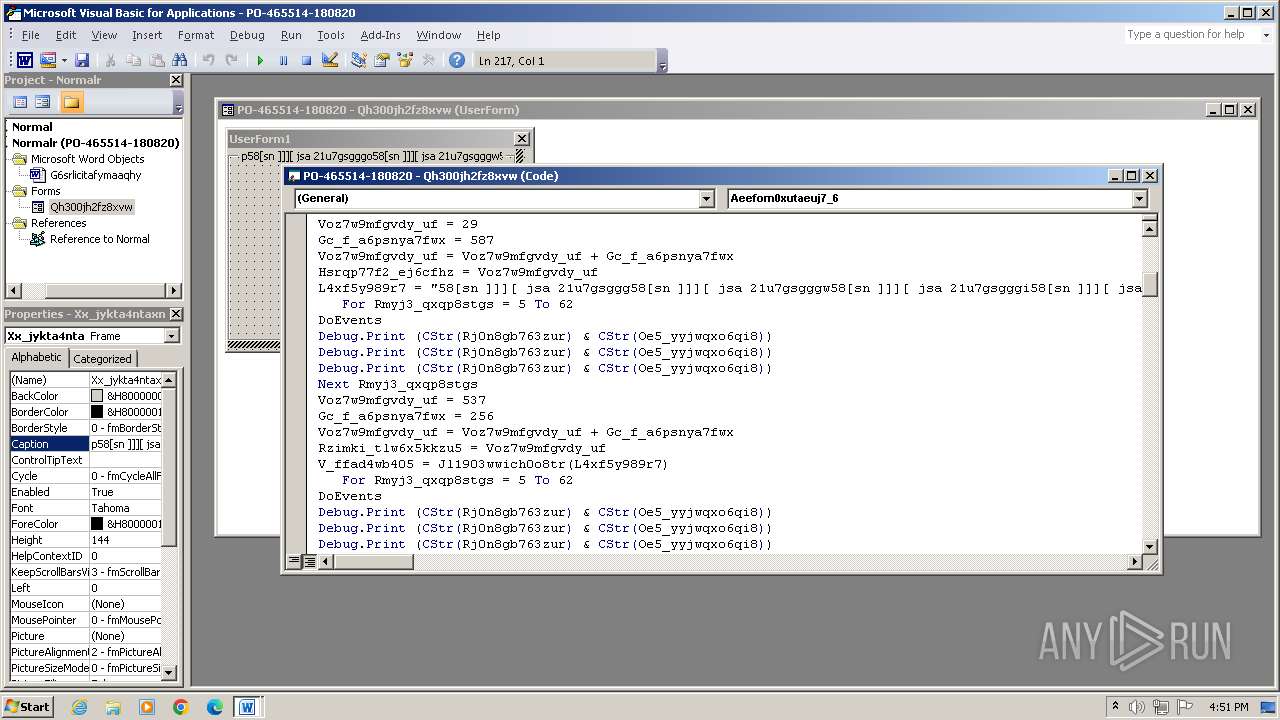Open Visual Basic Help question mark icon
Screen dimensions: 1280x720
tap(457, 61)
